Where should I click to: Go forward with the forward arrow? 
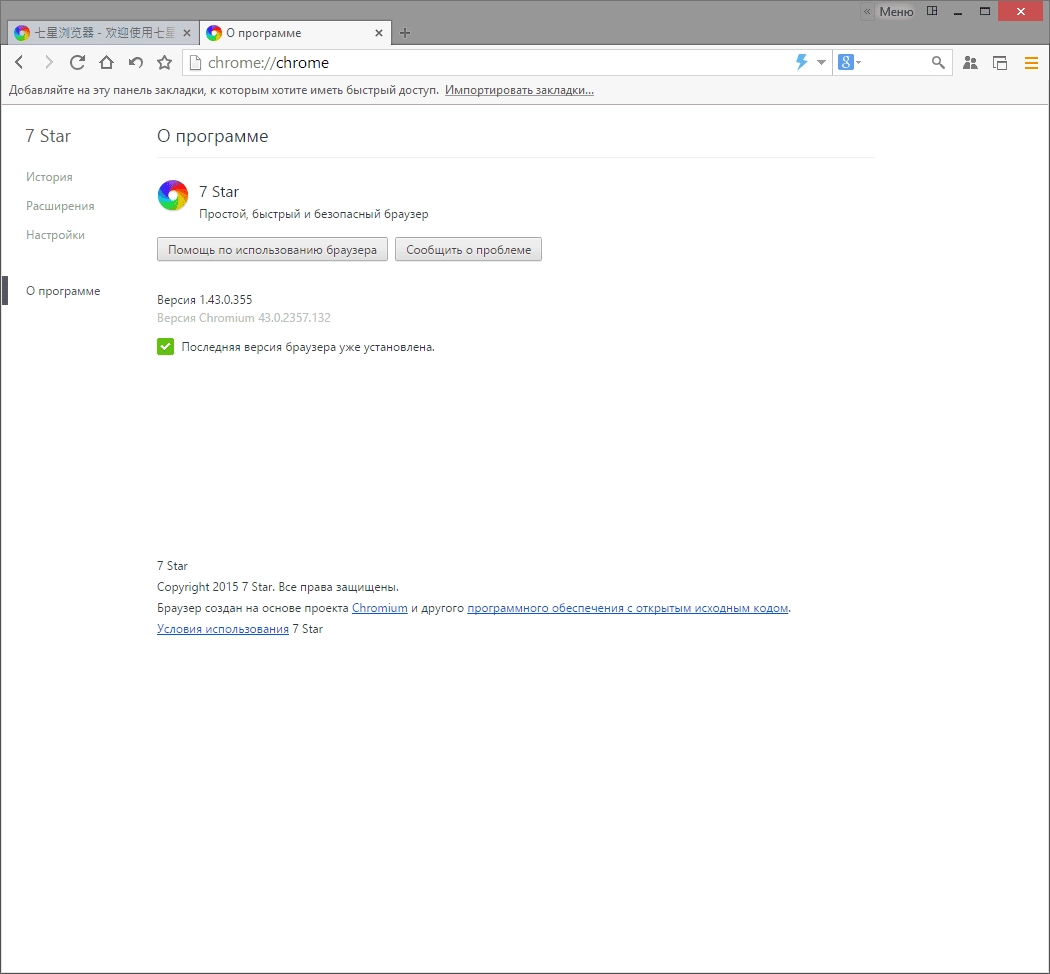tap(48, 62)
